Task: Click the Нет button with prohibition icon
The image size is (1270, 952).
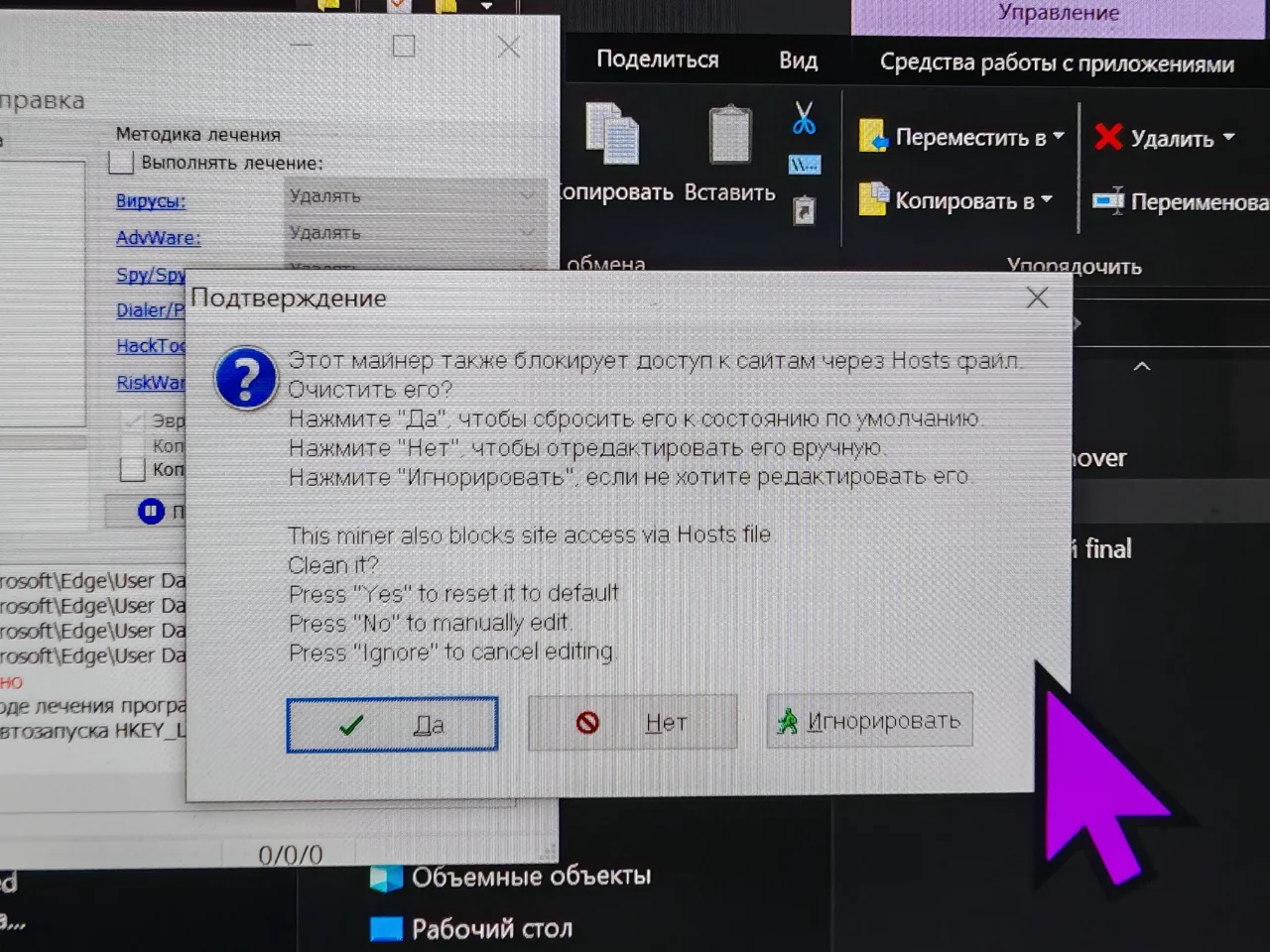Action: [633, 722]
